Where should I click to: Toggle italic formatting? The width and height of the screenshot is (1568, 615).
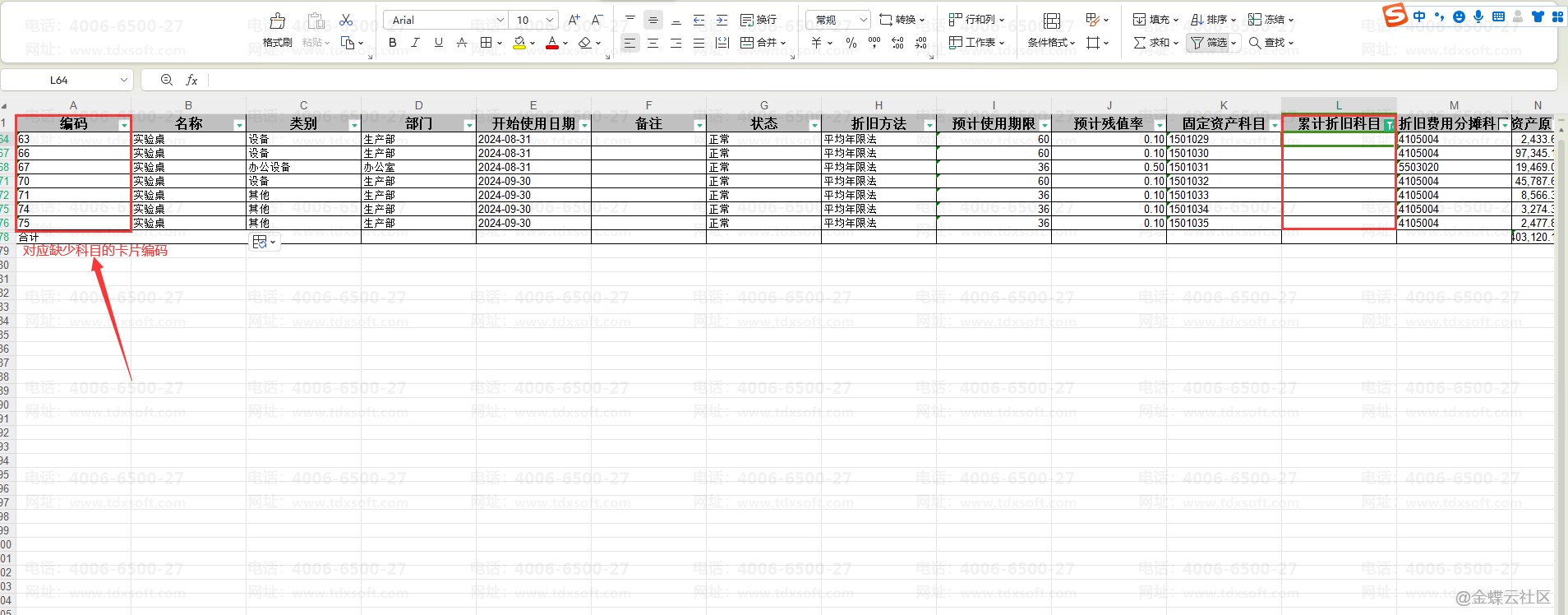(x=416, y=43)
